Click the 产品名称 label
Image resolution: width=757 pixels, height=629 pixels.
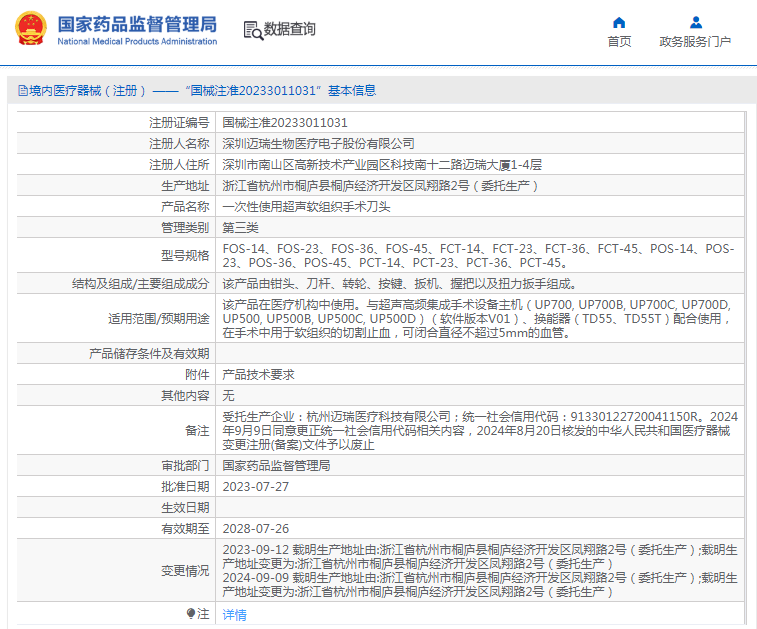[185, 207]
